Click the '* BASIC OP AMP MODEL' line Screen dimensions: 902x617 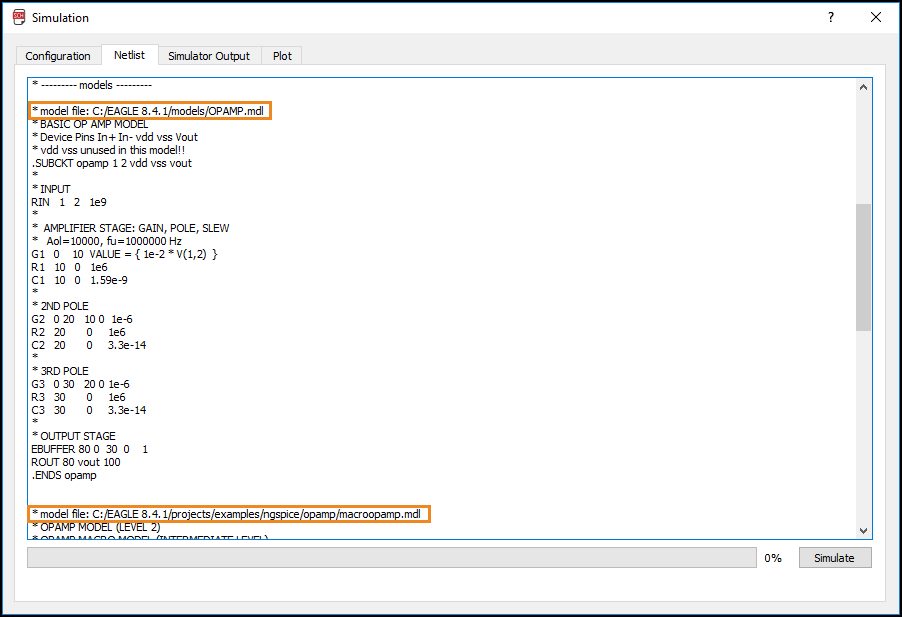click(x=90, y=124)
